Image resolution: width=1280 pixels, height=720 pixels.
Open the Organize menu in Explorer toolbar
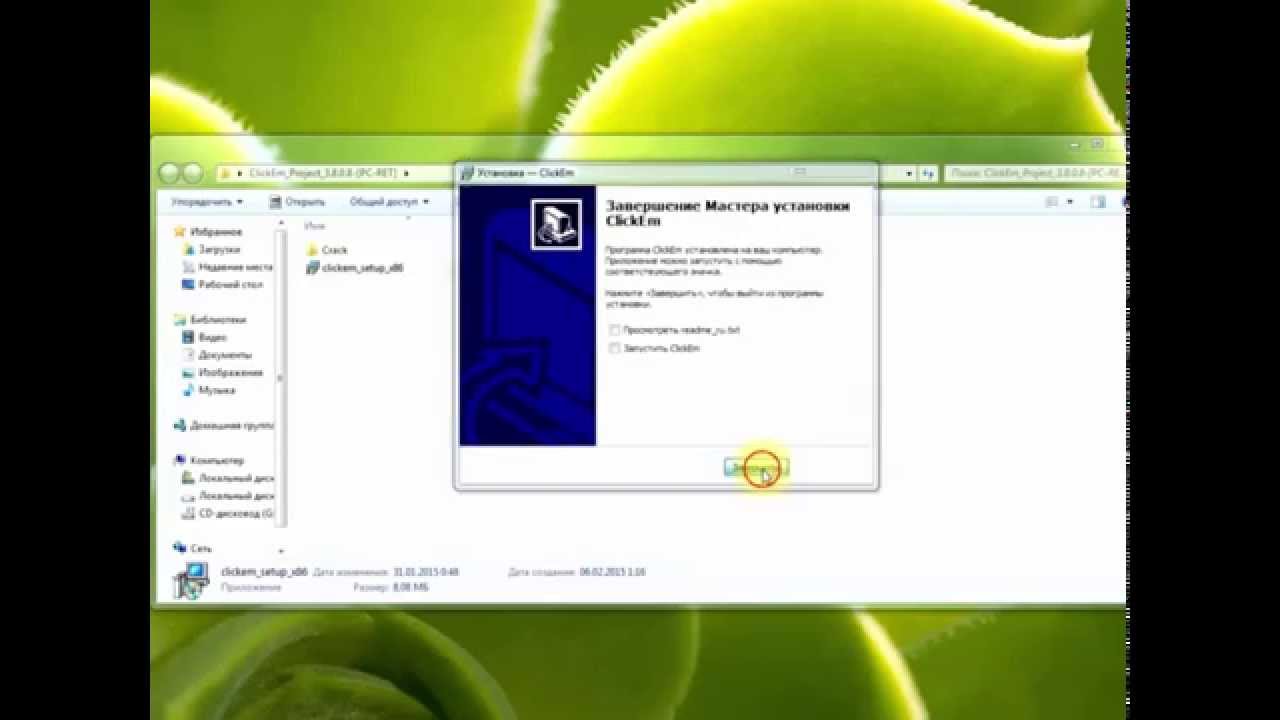pos(207,201)
